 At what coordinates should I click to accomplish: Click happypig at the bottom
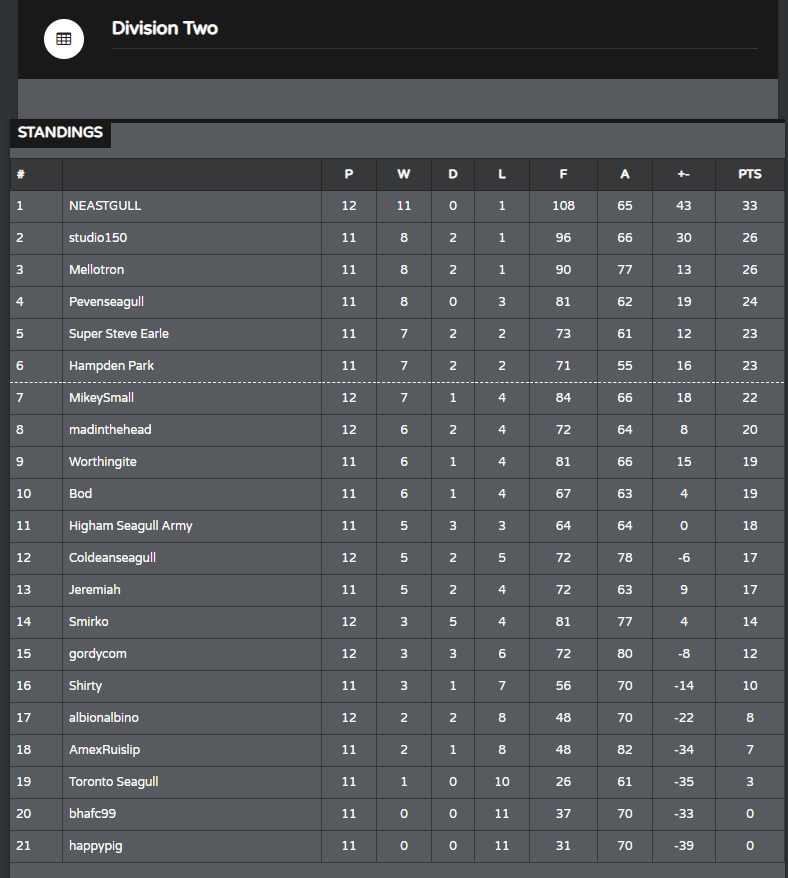pyautogui.click(x=96, y=846)
